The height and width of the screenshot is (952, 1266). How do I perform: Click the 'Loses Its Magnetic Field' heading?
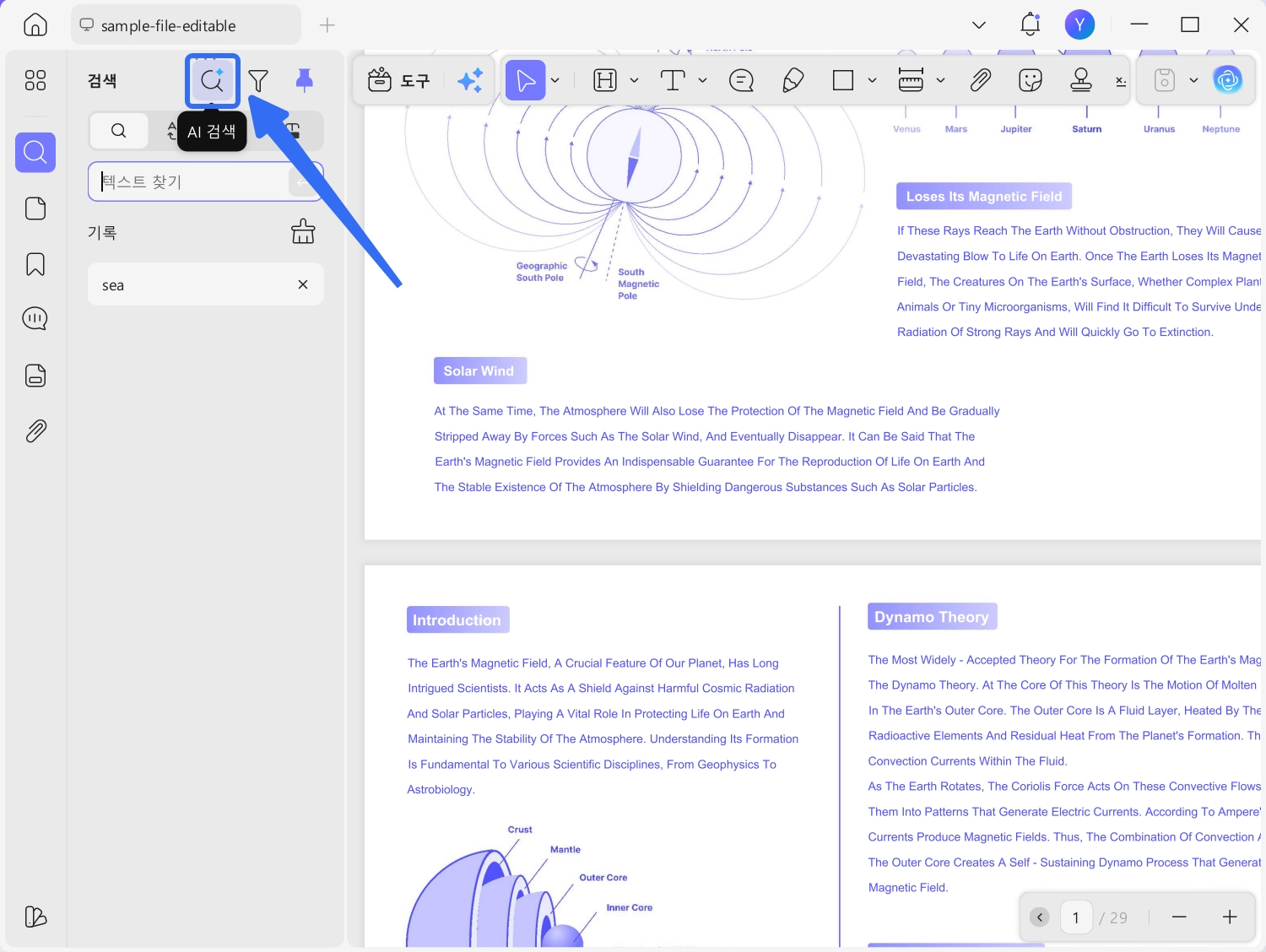pyautogui.click(x=984, y=197)
